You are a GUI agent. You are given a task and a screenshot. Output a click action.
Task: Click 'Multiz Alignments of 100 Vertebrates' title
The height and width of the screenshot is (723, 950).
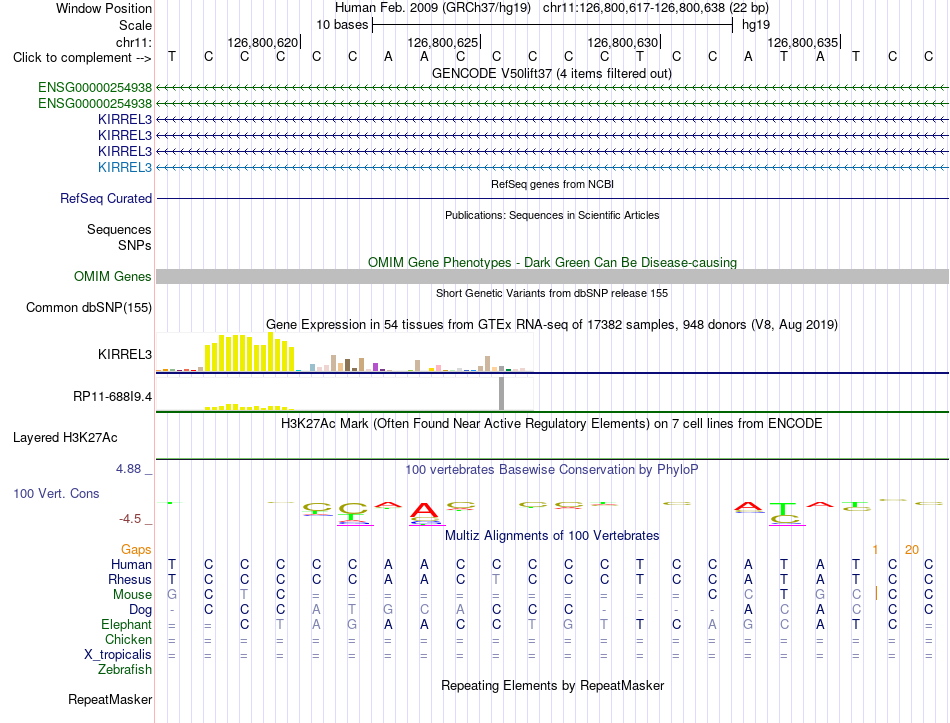(552, 536)
